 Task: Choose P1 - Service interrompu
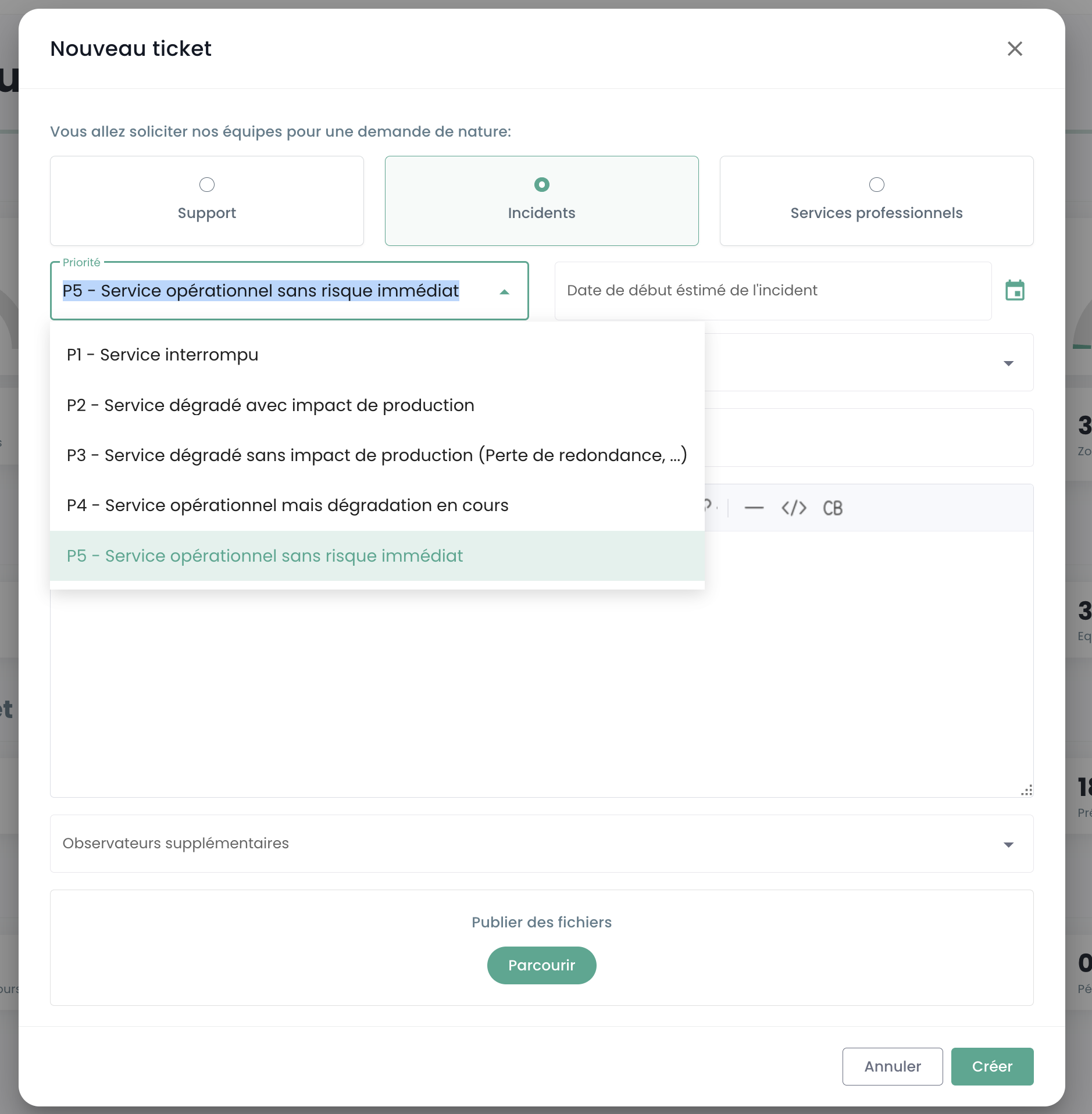163,355
